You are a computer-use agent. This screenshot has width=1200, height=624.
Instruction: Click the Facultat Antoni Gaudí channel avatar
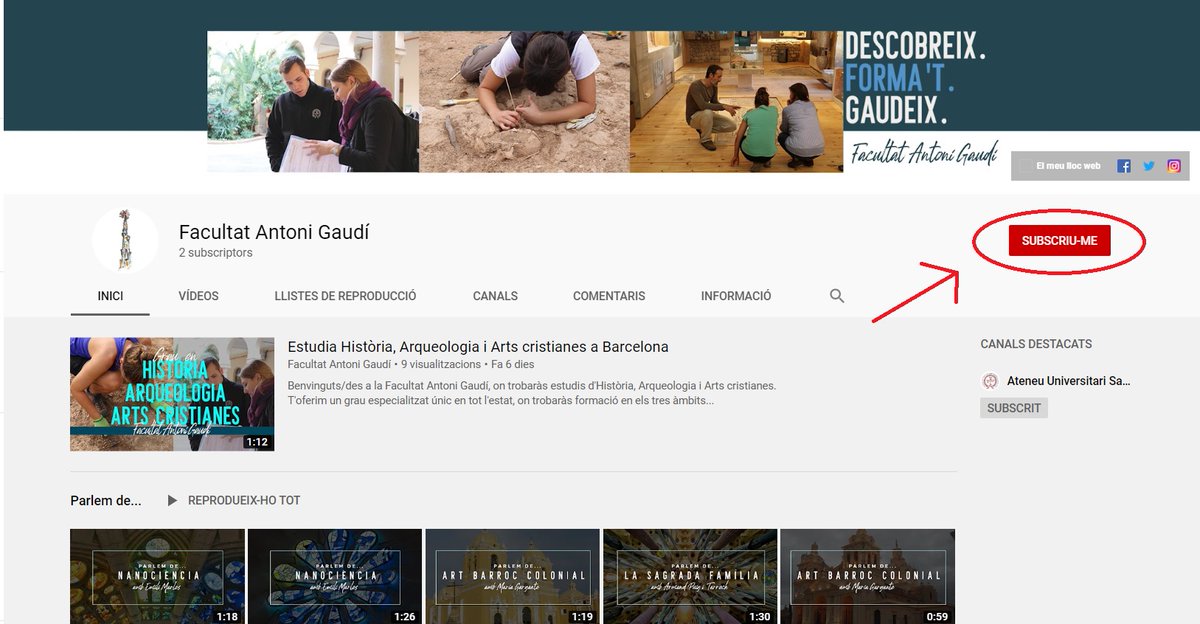point(125,240)
